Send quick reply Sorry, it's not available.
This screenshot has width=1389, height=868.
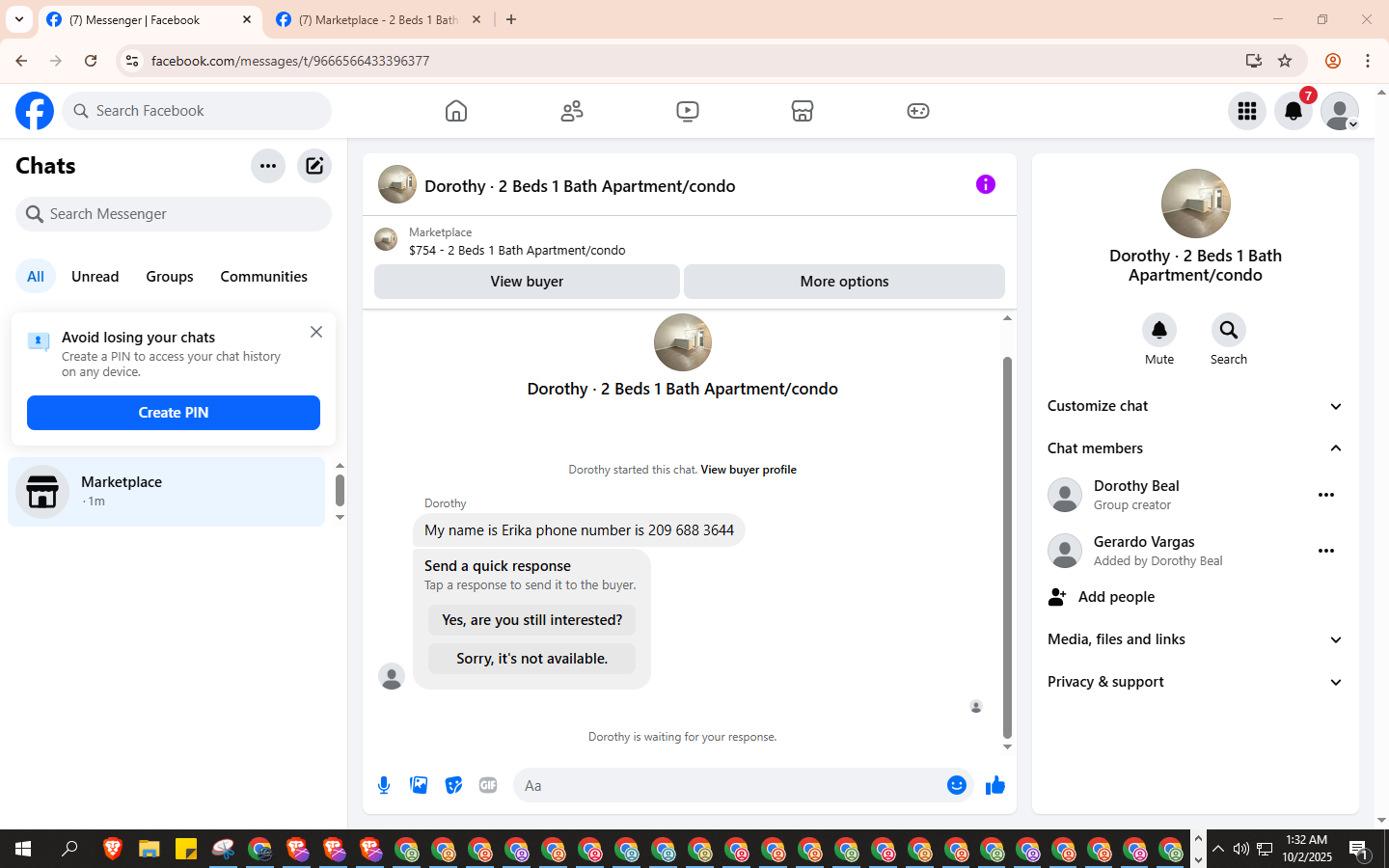click(532, 659)
